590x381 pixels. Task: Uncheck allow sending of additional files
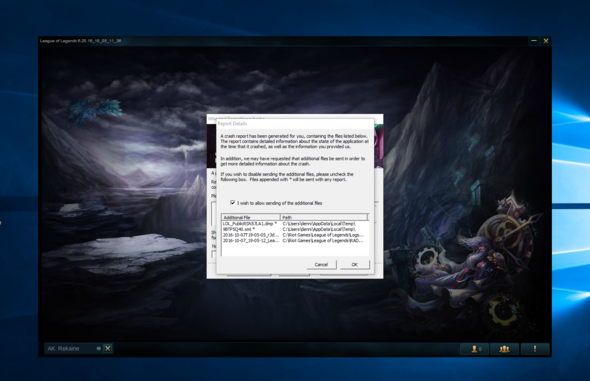pos(233,203)
